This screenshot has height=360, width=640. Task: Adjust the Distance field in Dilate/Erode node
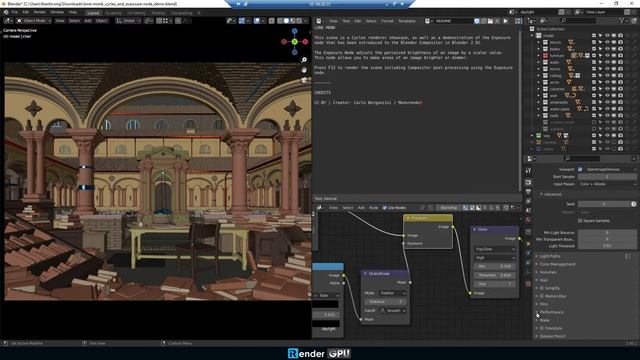click(x=385, y=302)
